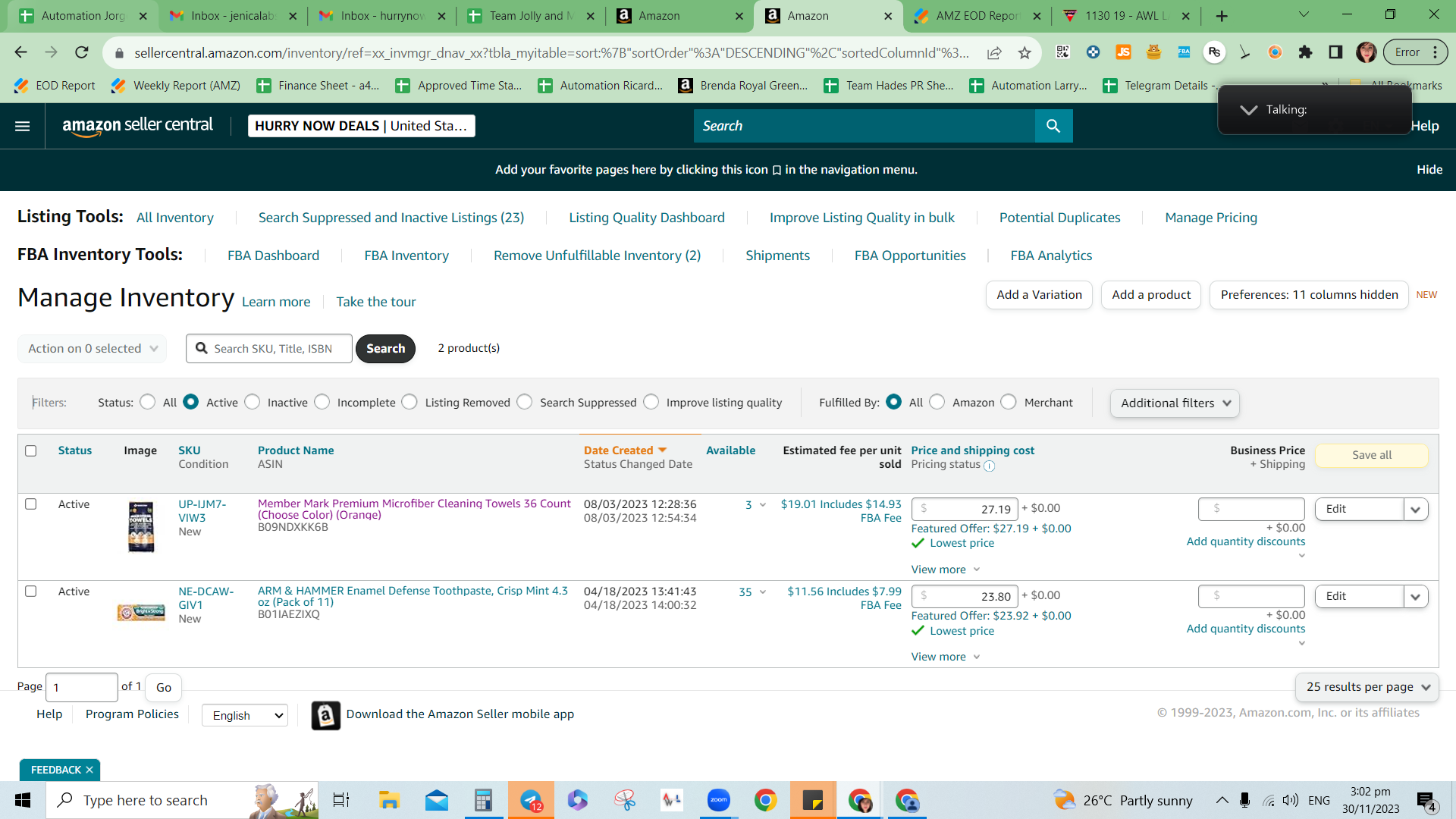Open Edit dropdown arrow for ARM & HAMMER row
The width and height of the screenshot is (1456, 819).
click(x=1416, y=597)
